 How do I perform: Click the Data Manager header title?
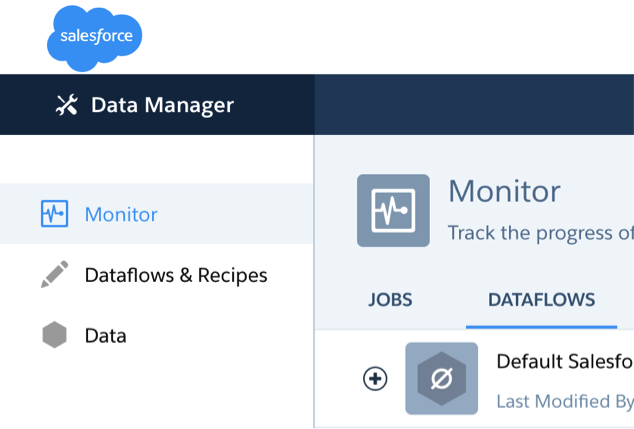click(162, 105)
